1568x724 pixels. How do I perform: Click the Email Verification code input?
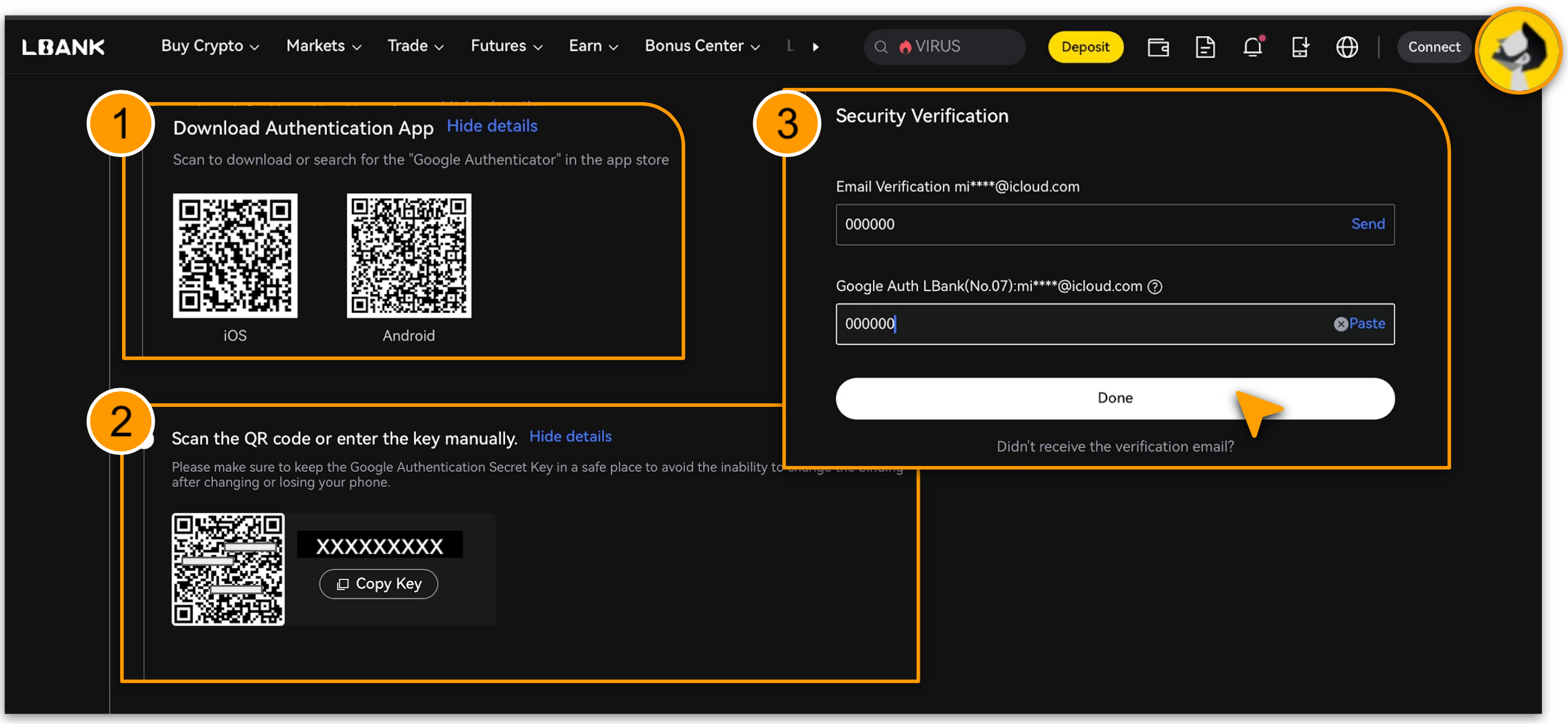pos(1084,224)
